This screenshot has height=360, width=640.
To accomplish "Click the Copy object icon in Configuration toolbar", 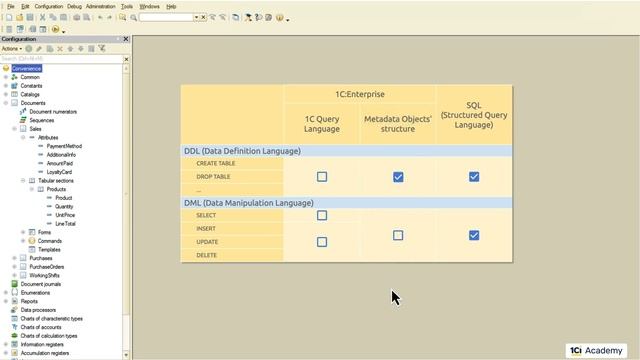I will tap(50, 49).
